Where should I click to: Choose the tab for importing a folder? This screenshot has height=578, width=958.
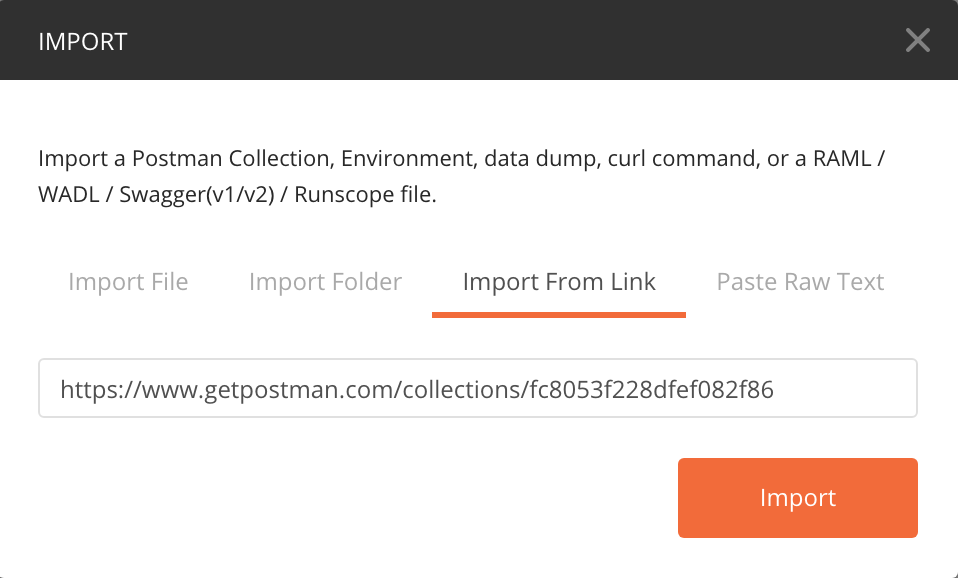[x=325, y=282]
